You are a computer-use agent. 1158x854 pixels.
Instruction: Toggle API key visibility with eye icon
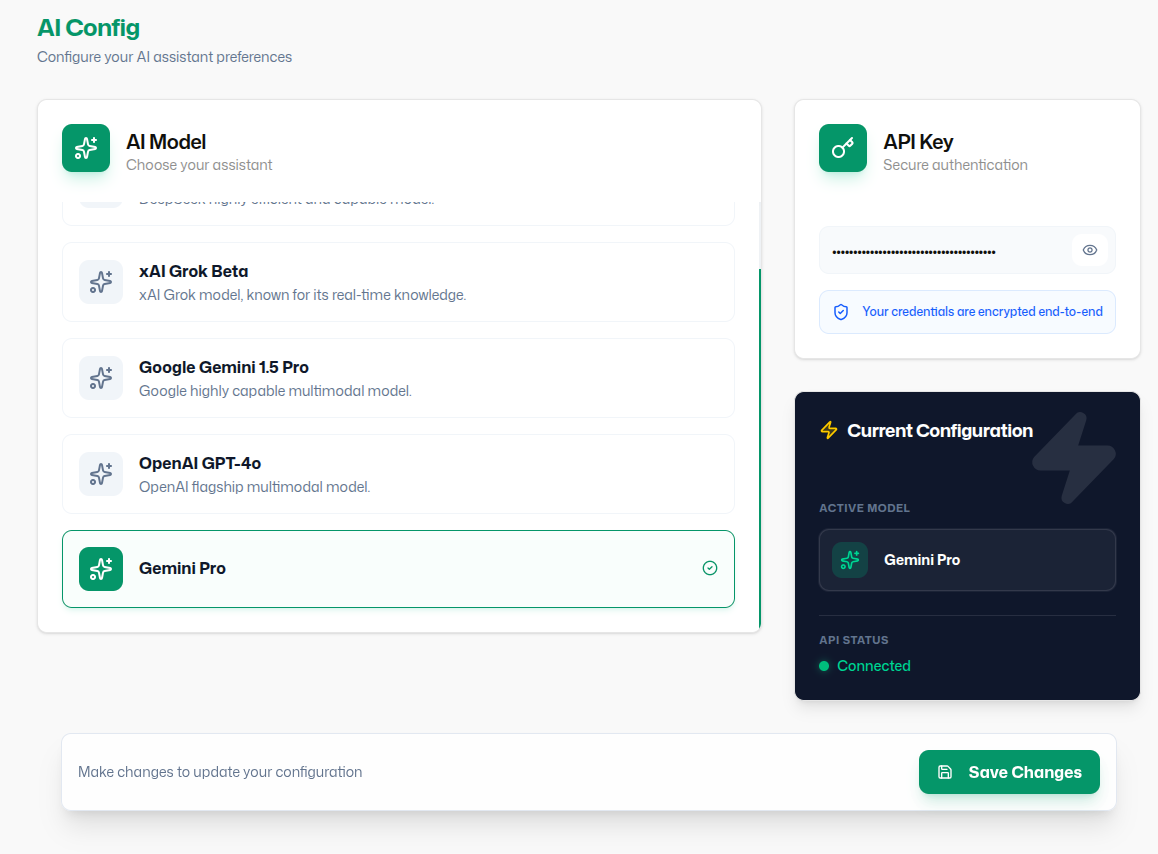point(1089,250)
